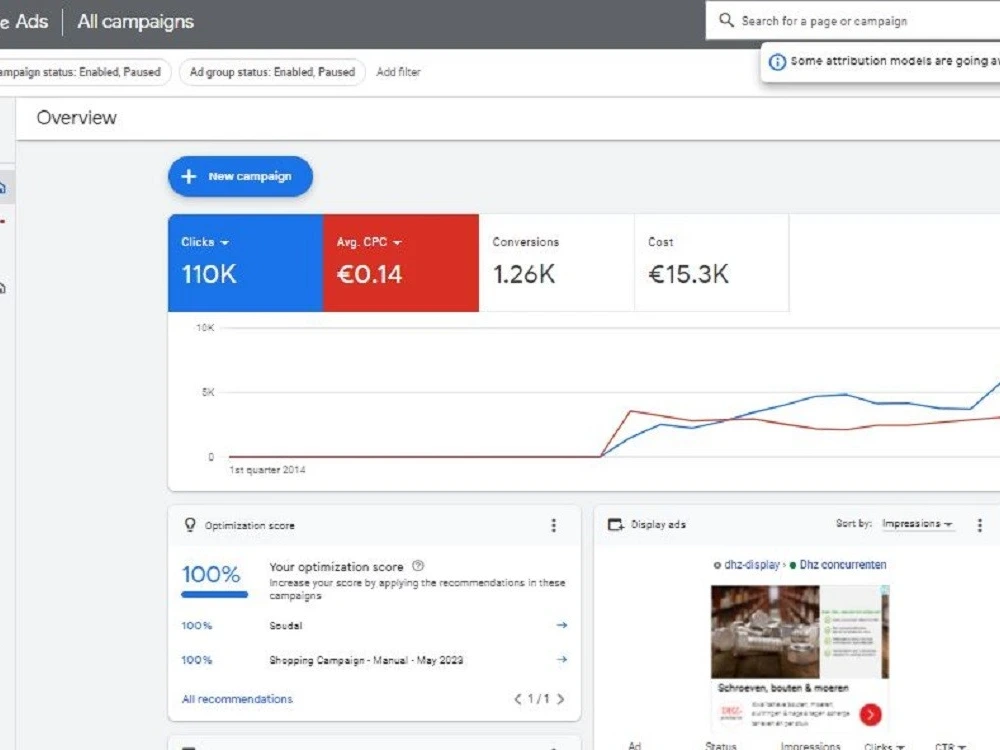
Task: Click the Display ads card icon
Action: [x=615, y=525]
